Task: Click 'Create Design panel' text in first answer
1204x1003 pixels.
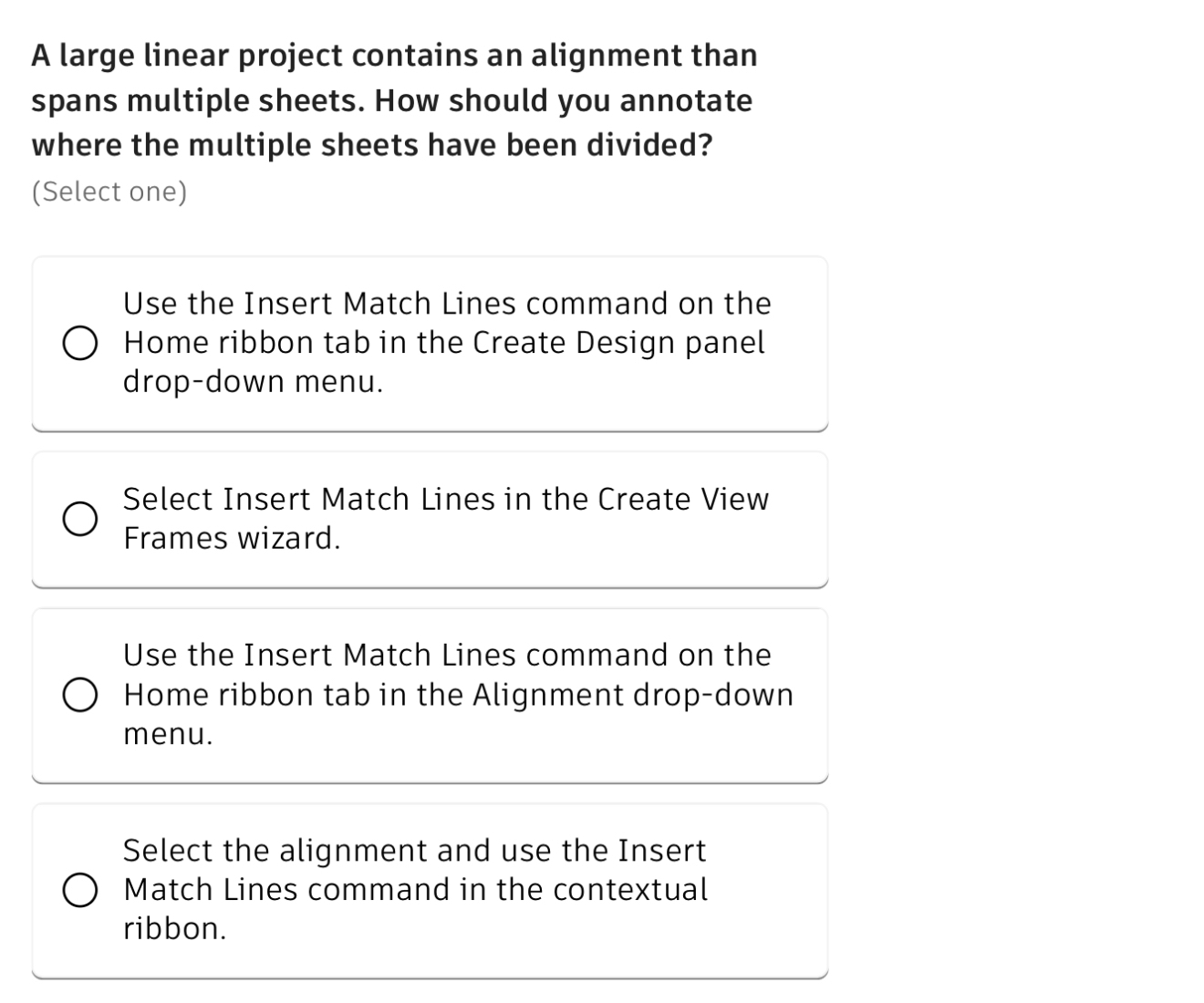Action: click(618, 343)
